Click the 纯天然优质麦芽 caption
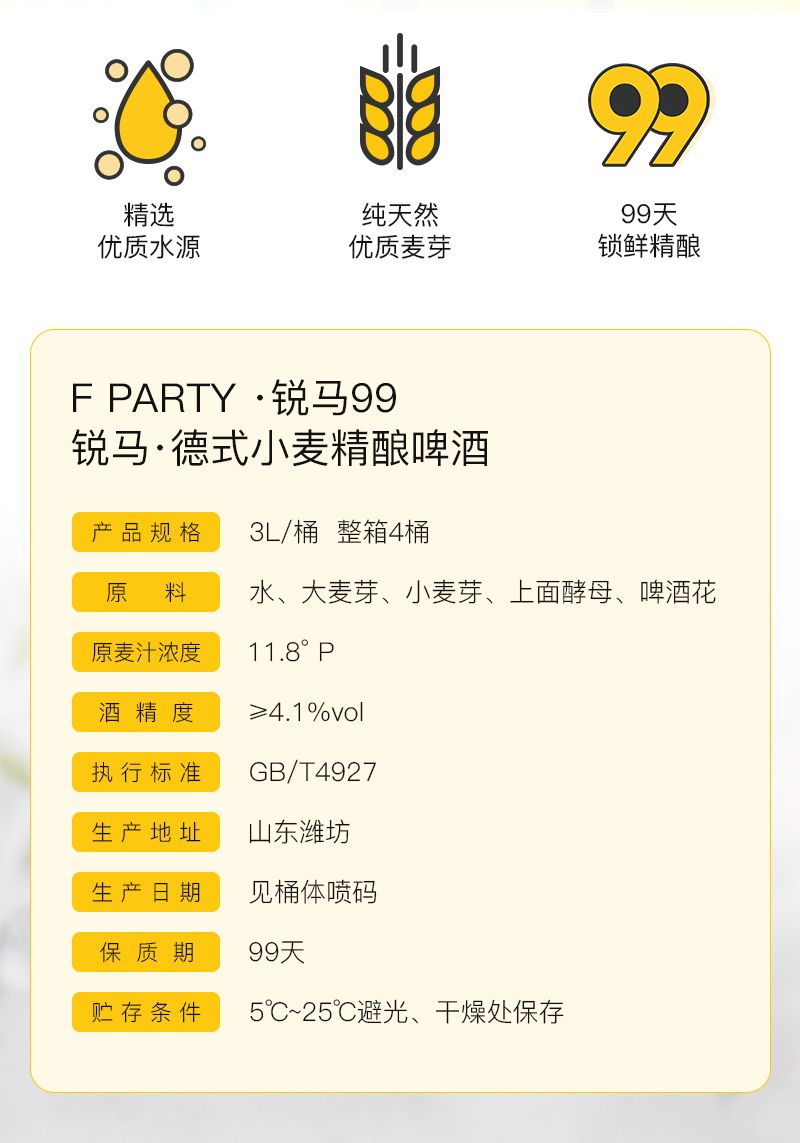The image size is (800, 1143). point(399,231)
